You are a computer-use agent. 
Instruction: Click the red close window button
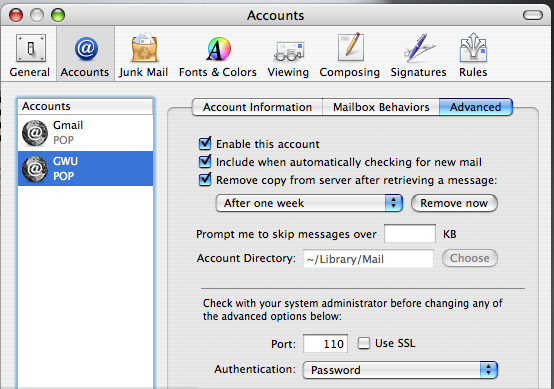[x=16, y=15]
